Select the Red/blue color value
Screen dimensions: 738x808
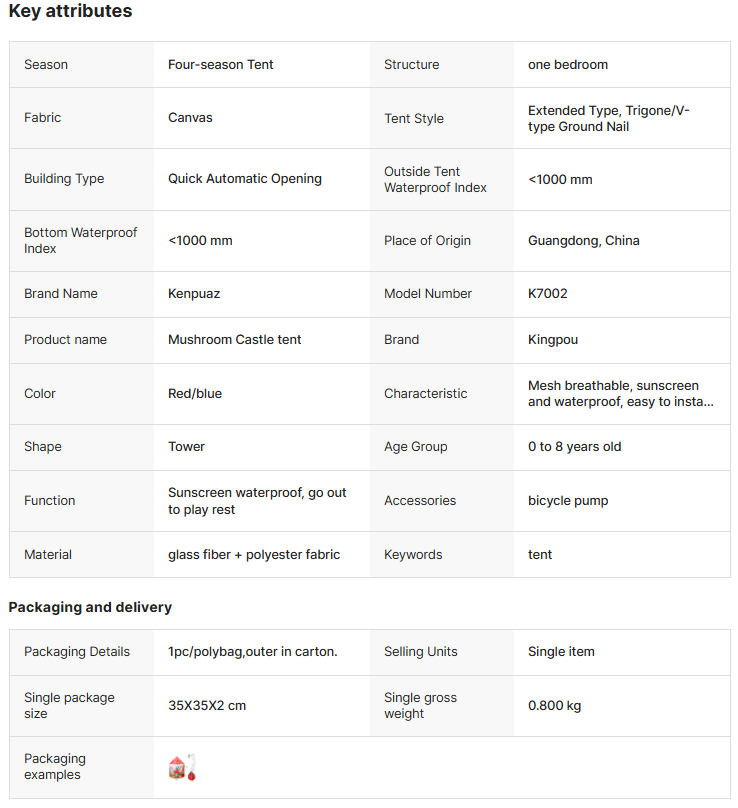[195, 394]
